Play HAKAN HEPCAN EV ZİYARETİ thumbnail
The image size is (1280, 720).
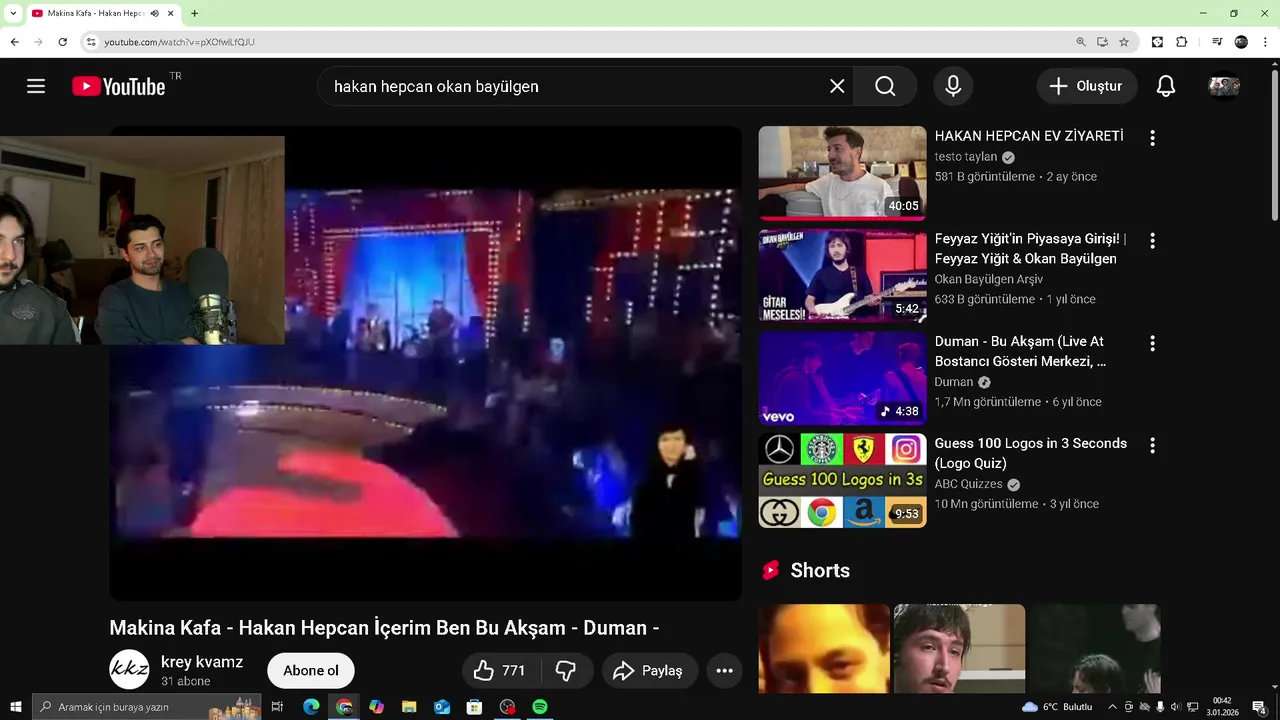pyautogui.click(x=842, y=172)
